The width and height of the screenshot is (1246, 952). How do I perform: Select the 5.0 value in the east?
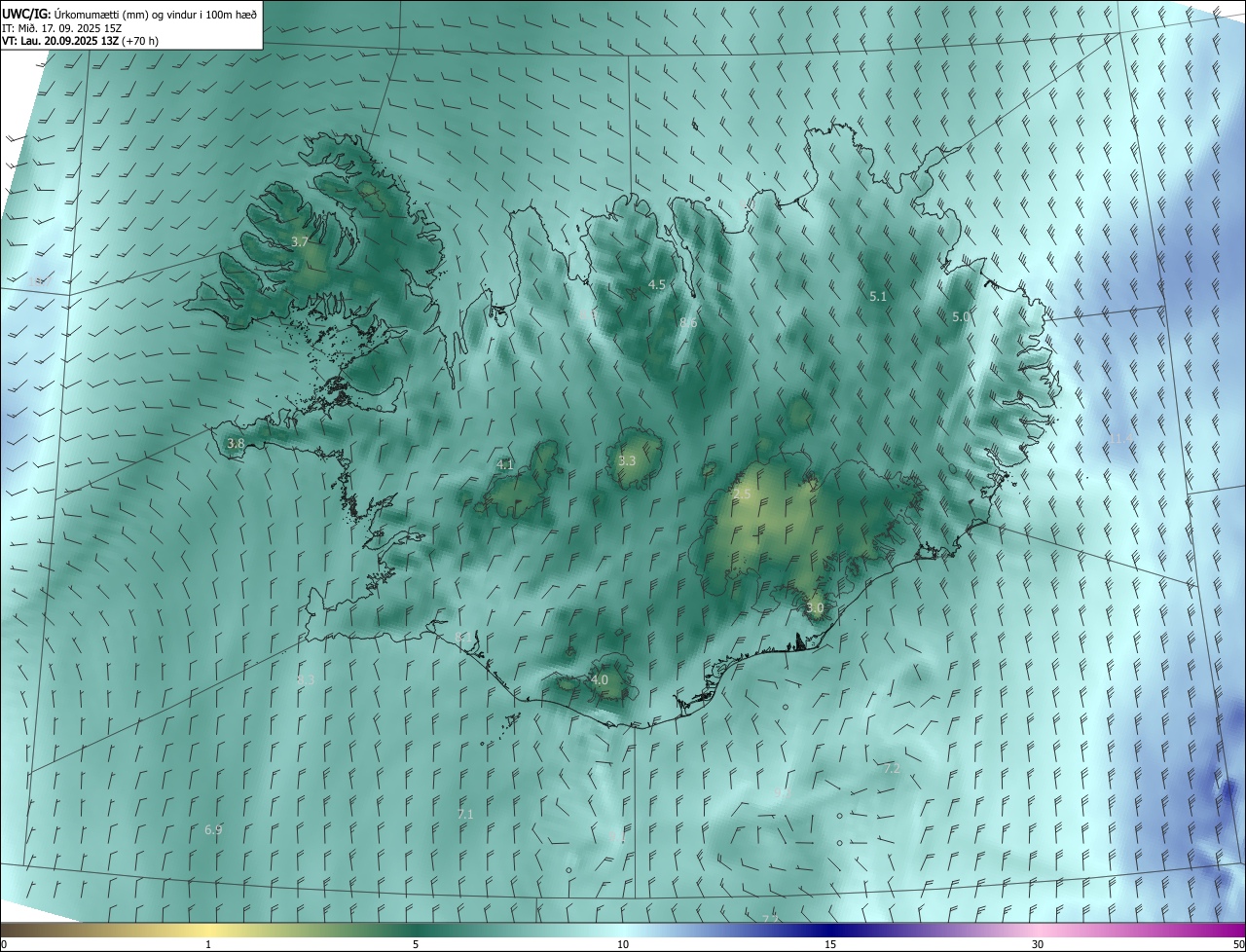(961, 316)
